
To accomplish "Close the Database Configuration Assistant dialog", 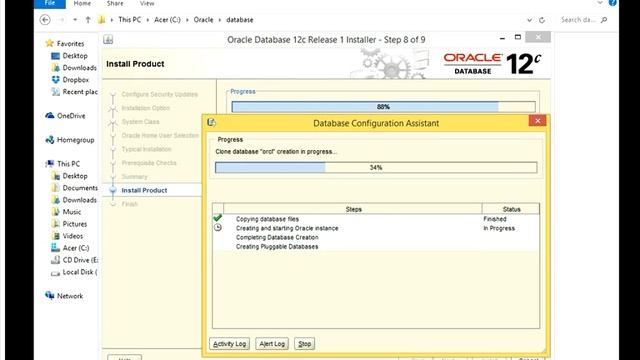I will [x=537, y=120].
